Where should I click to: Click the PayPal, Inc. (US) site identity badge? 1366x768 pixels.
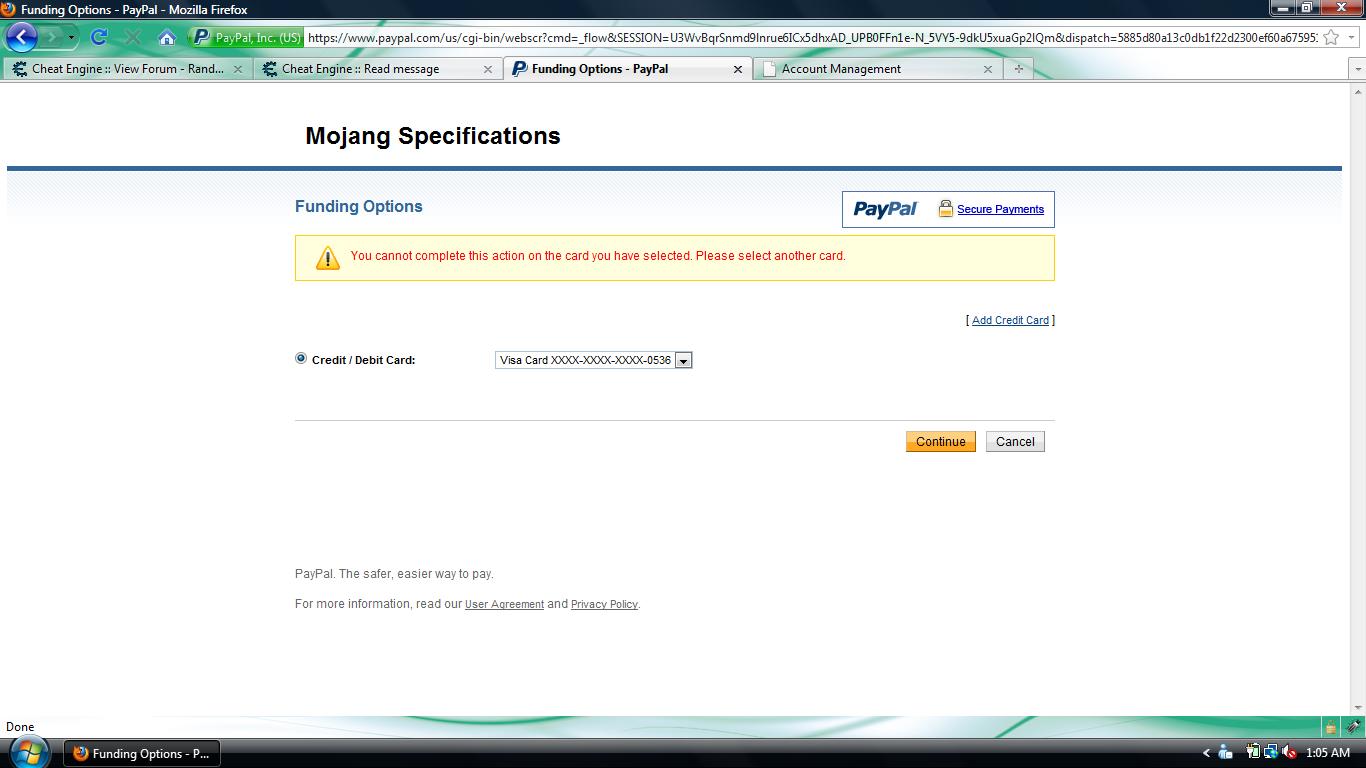246,38
